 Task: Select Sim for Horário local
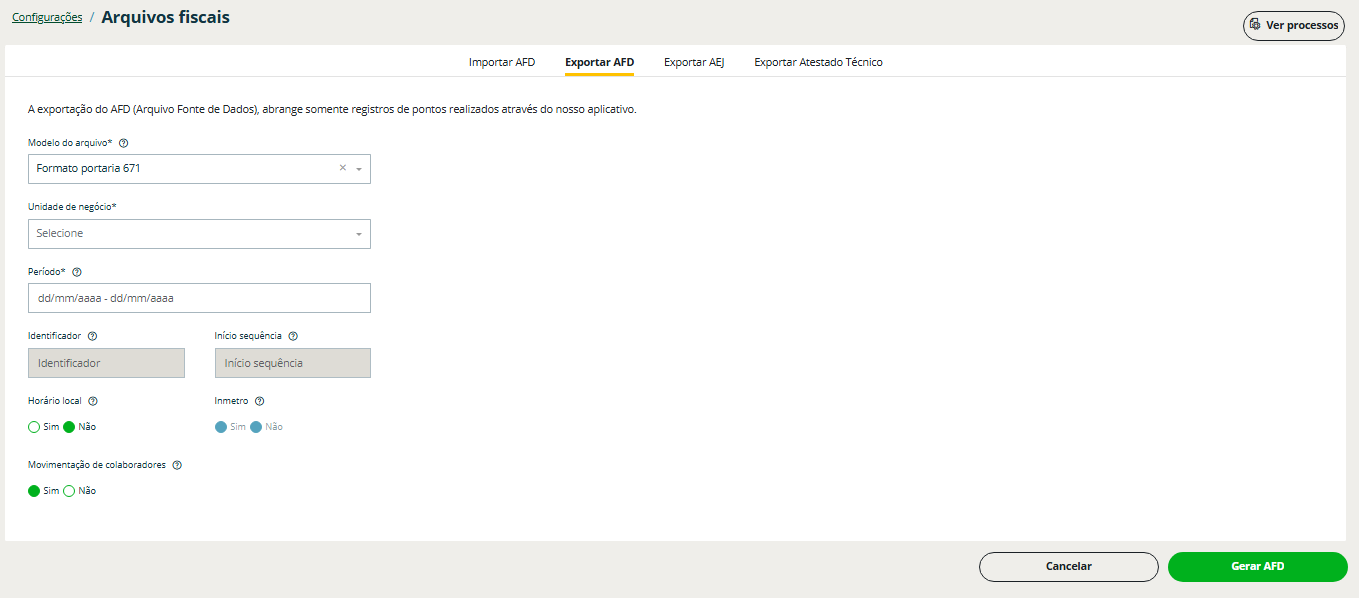(35, 427)
